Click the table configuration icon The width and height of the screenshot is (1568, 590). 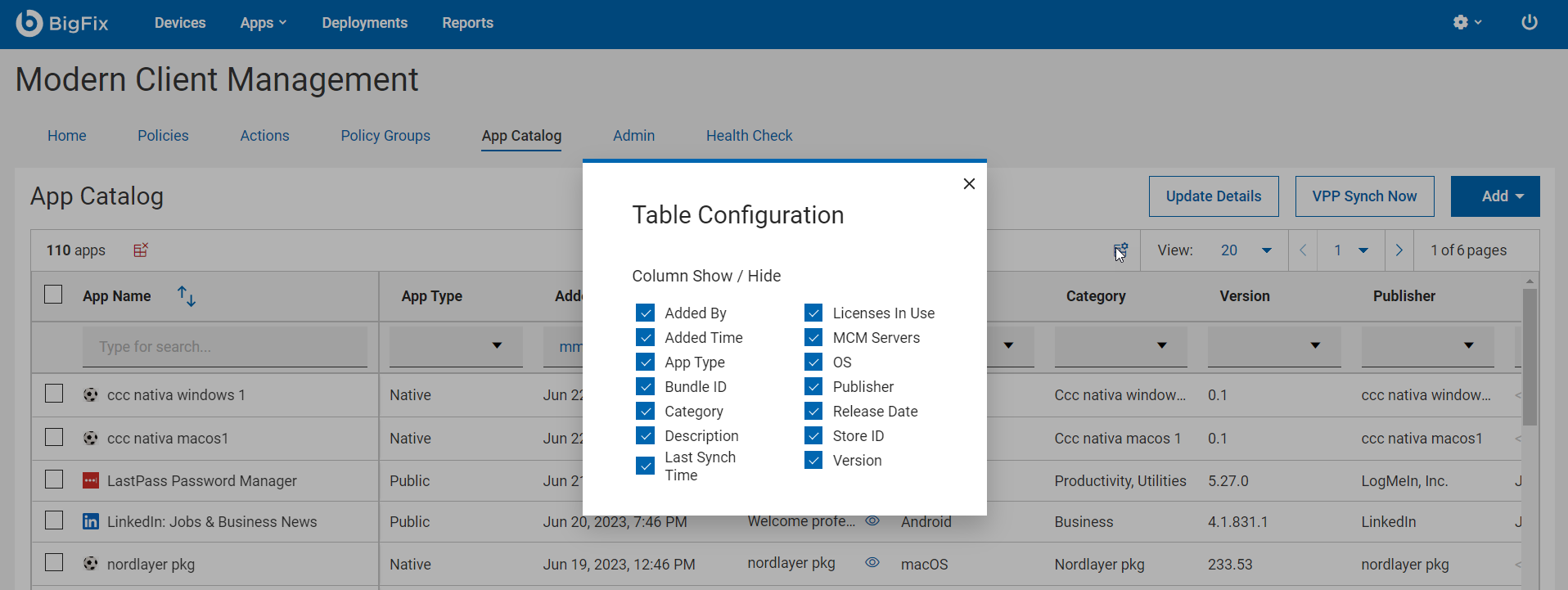1120,250
